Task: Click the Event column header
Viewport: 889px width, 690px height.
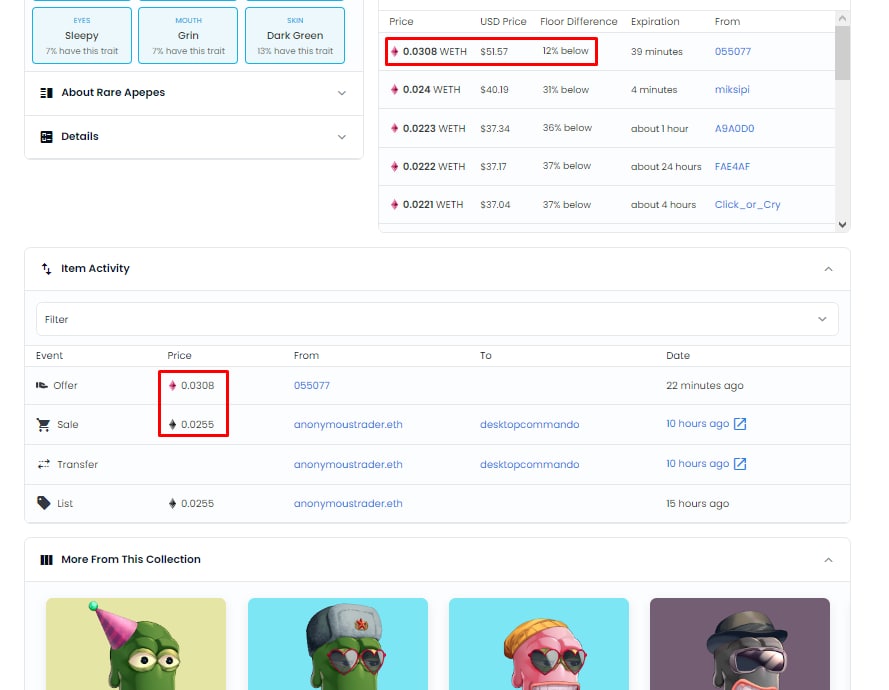Action: (49, 355)
